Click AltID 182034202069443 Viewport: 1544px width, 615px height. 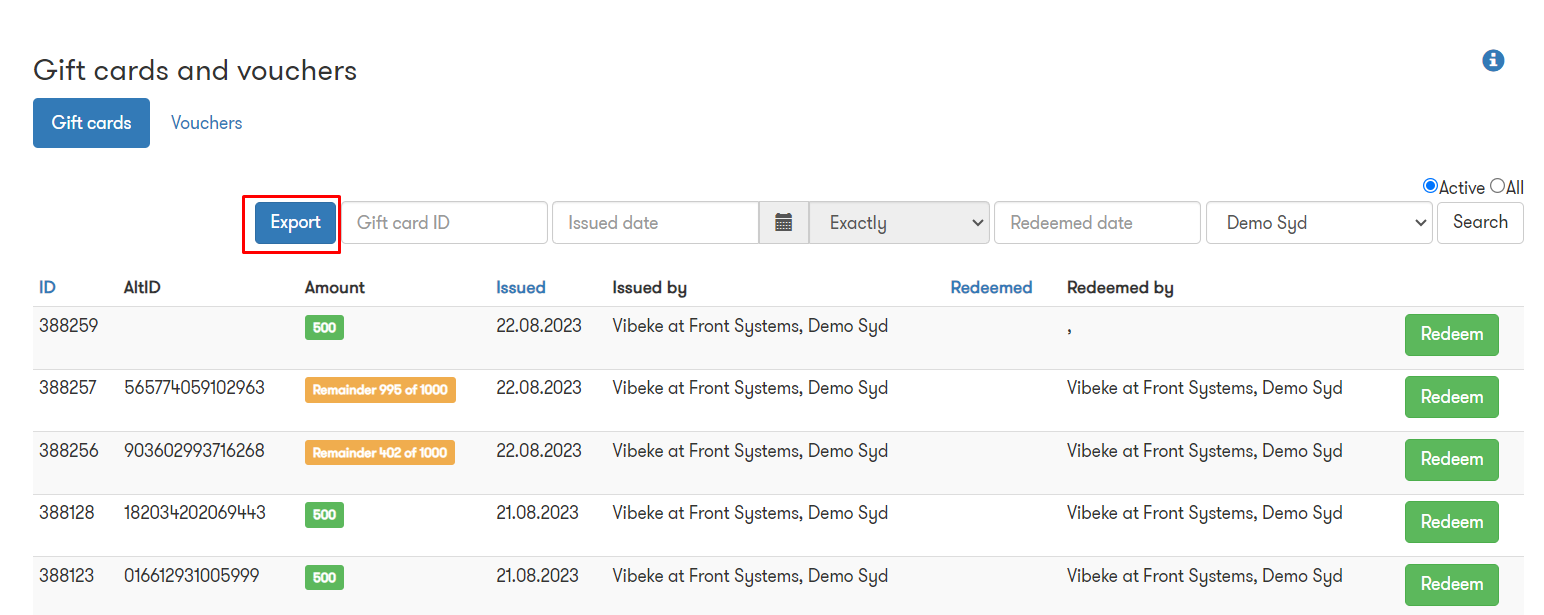195,513
